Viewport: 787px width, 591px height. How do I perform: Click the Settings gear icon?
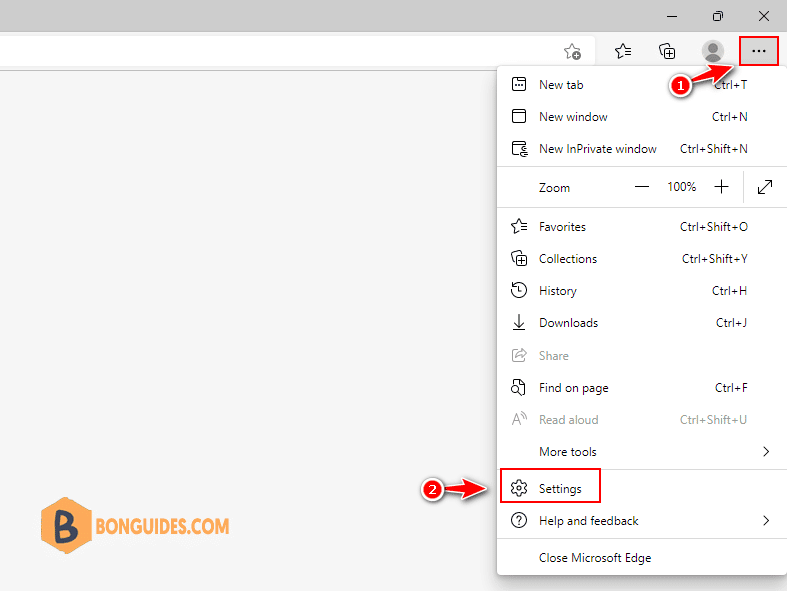coord(518,488)
